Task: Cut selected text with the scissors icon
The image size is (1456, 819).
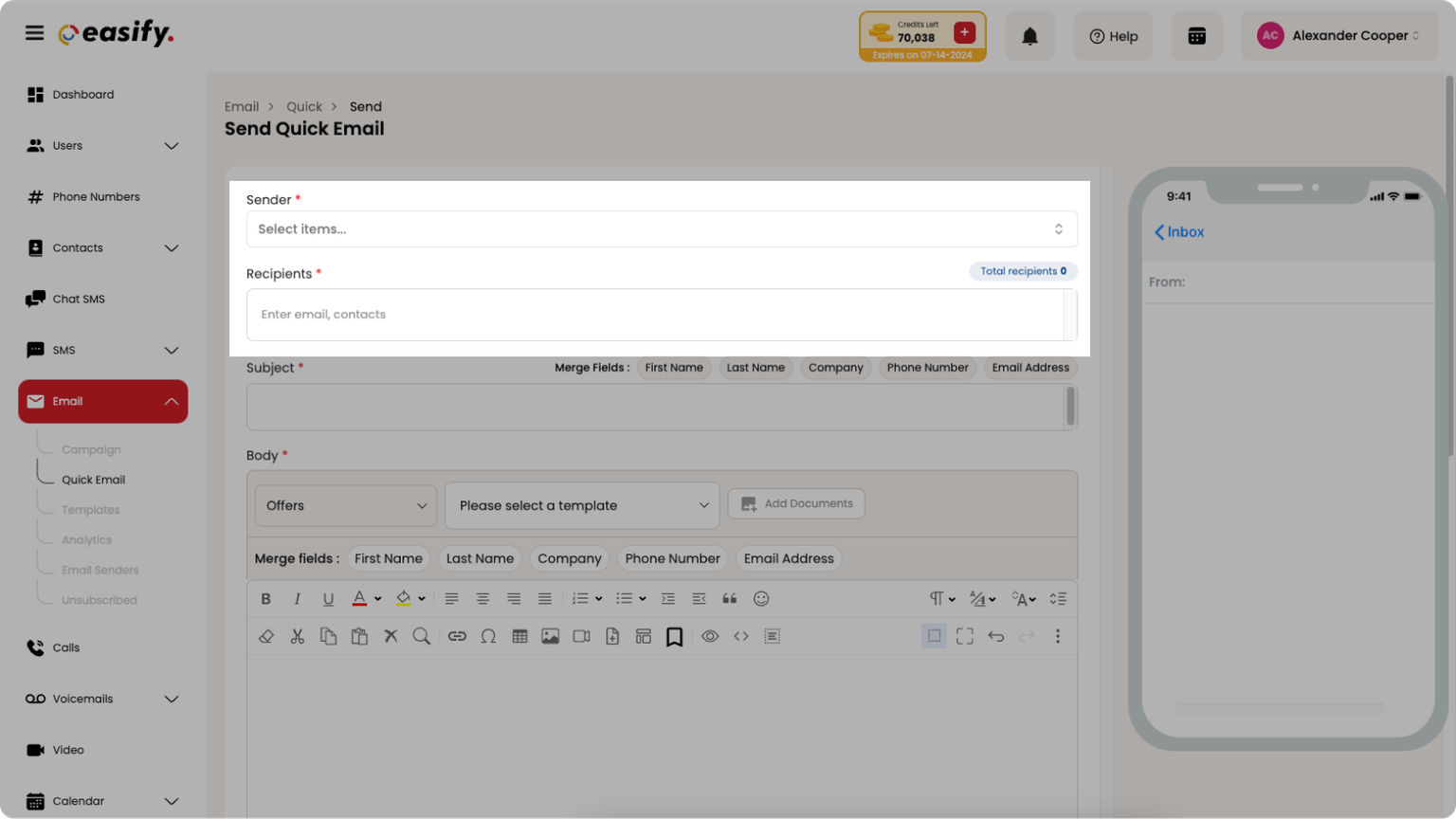Action: pyautogui.click(x=298, y=637)
